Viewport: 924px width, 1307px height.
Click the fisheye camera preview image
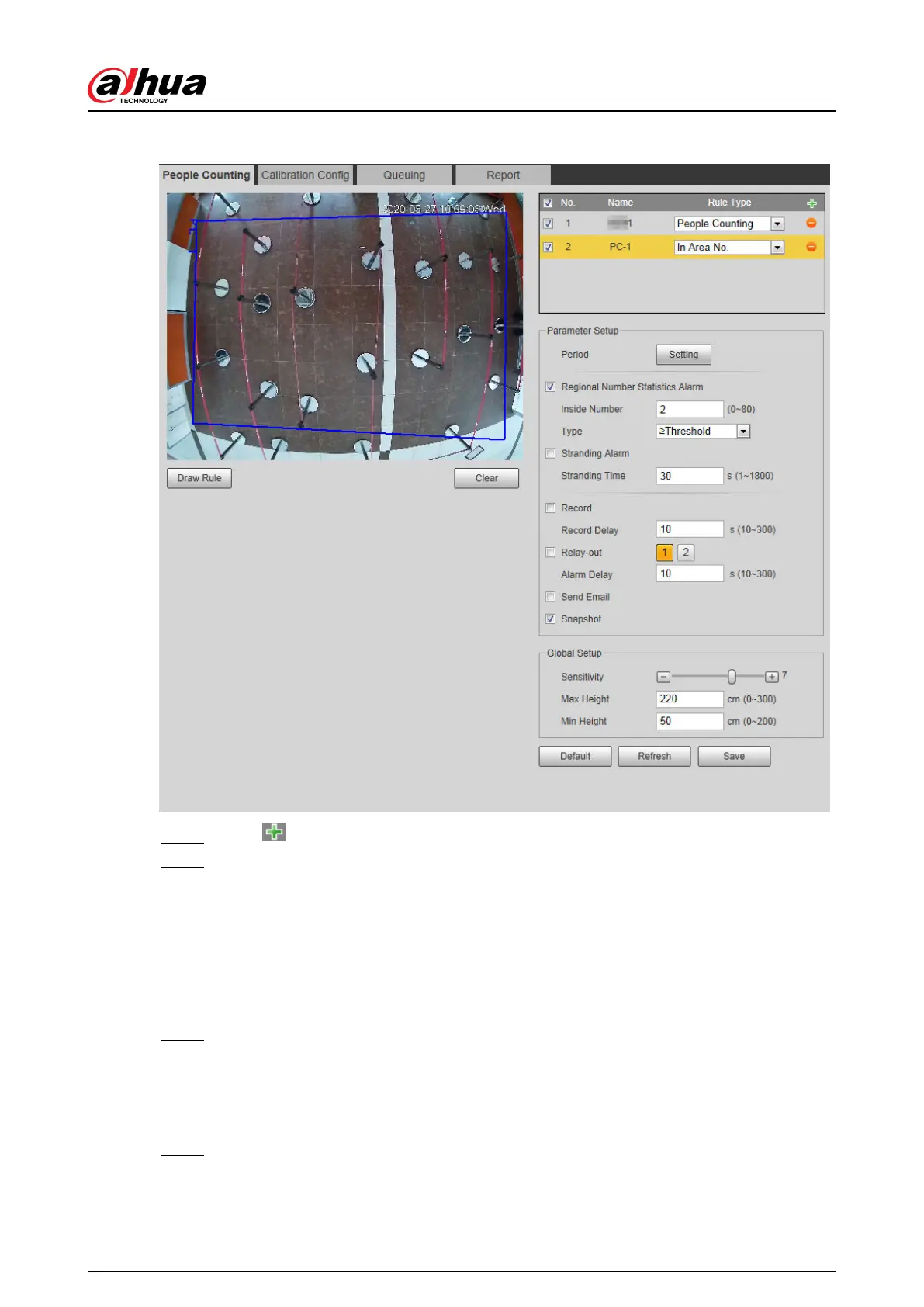(x=344, y=326)
